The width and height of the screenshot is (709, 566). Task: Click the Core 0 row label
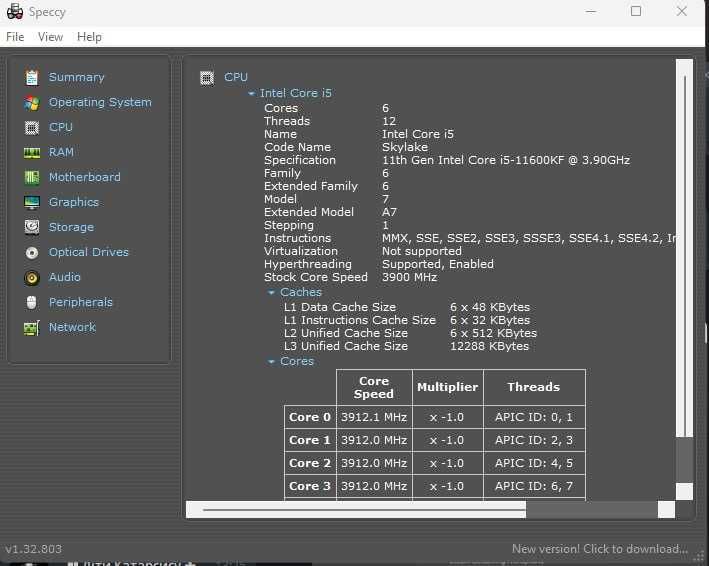(x=310, y=417)
